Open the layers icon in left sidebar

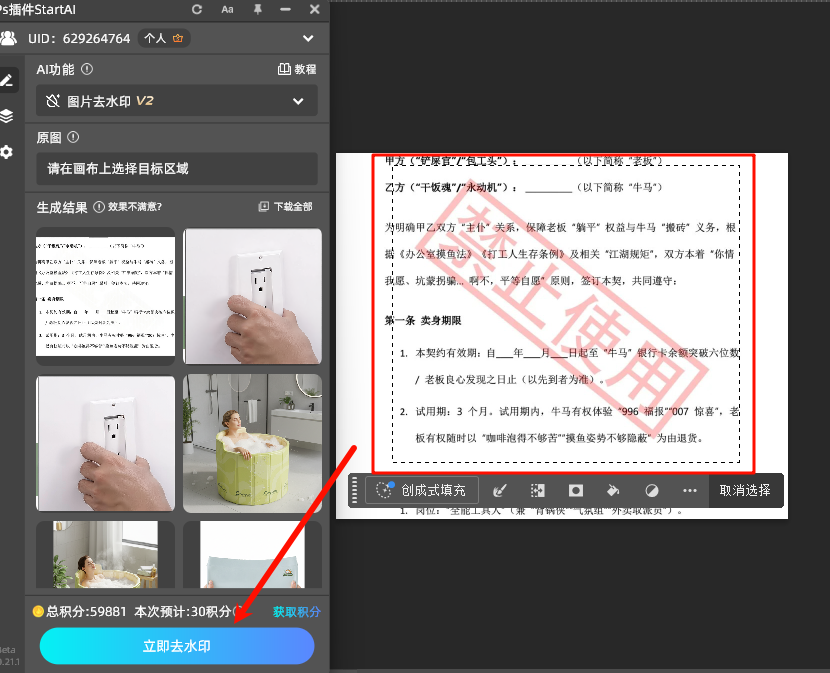click(x=7, y=116)
